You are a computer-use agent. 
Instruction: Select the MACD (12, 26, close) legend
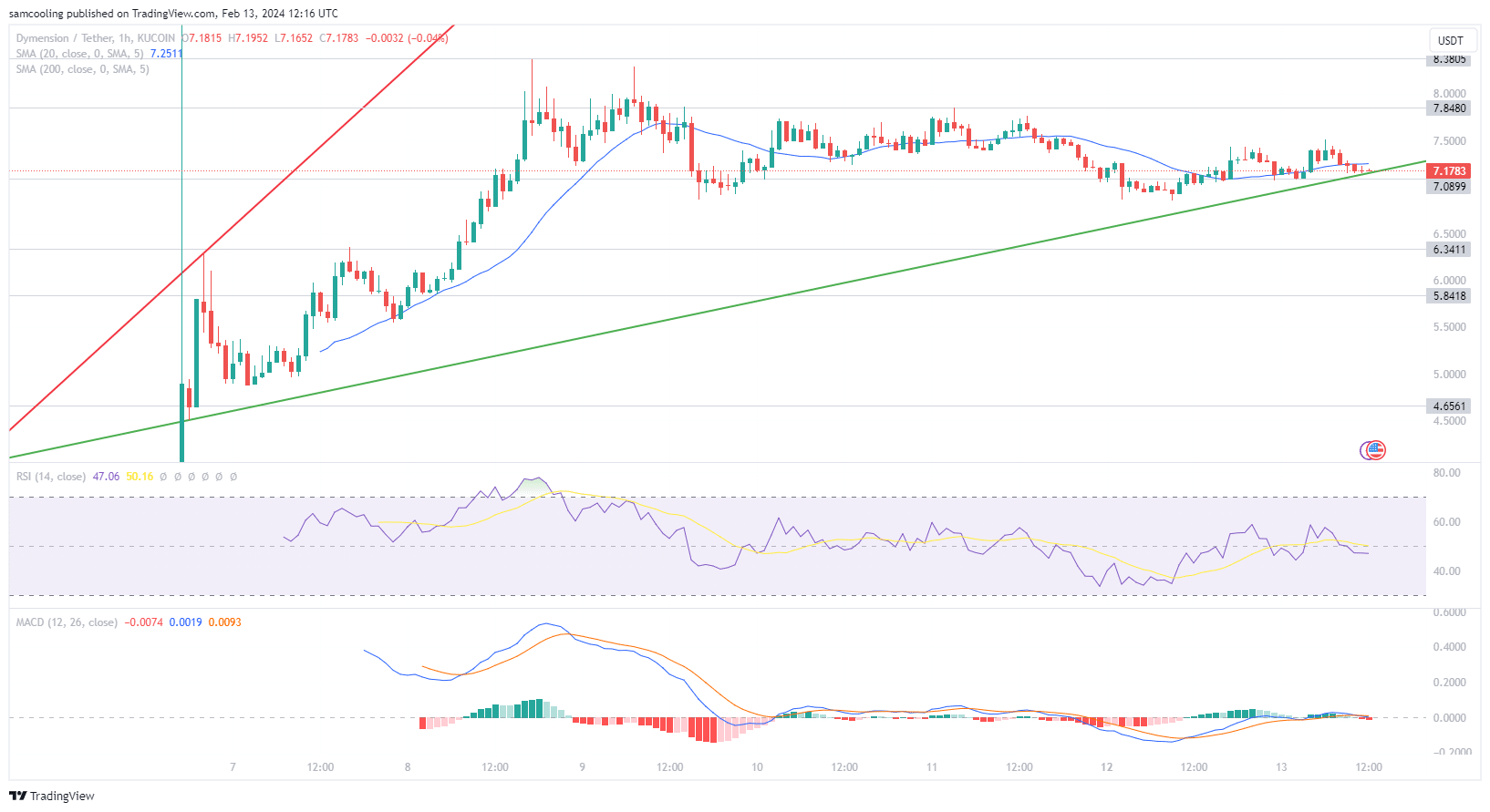coord(67,622)
